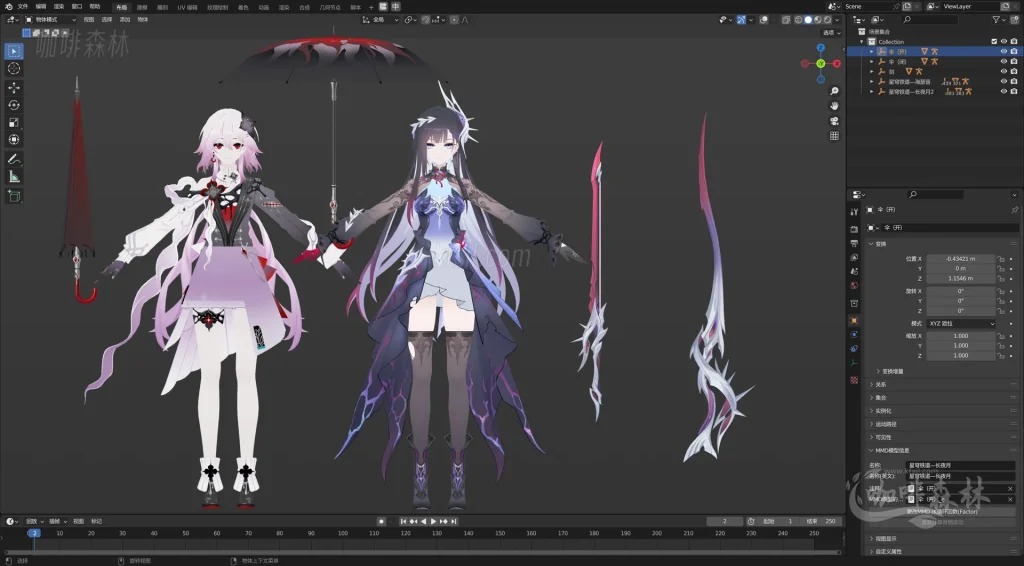Screen dimensions: 1024x566
Task: Activate the Cursor tool
Action: (14, 69)
